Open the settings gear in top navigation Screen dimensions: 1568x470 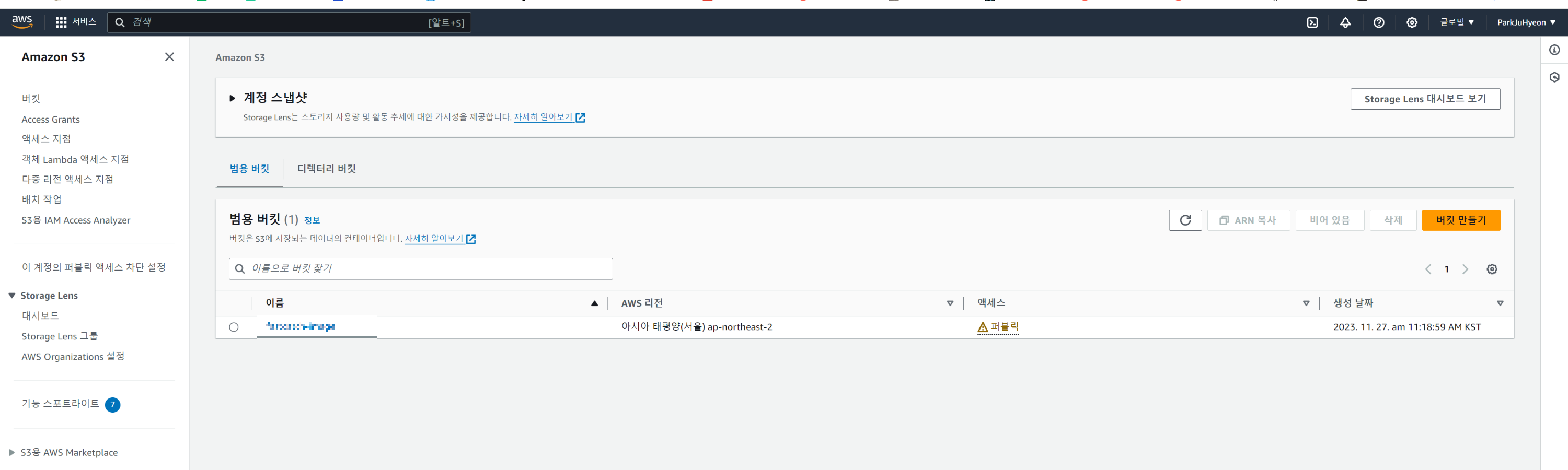[1412, 22]
